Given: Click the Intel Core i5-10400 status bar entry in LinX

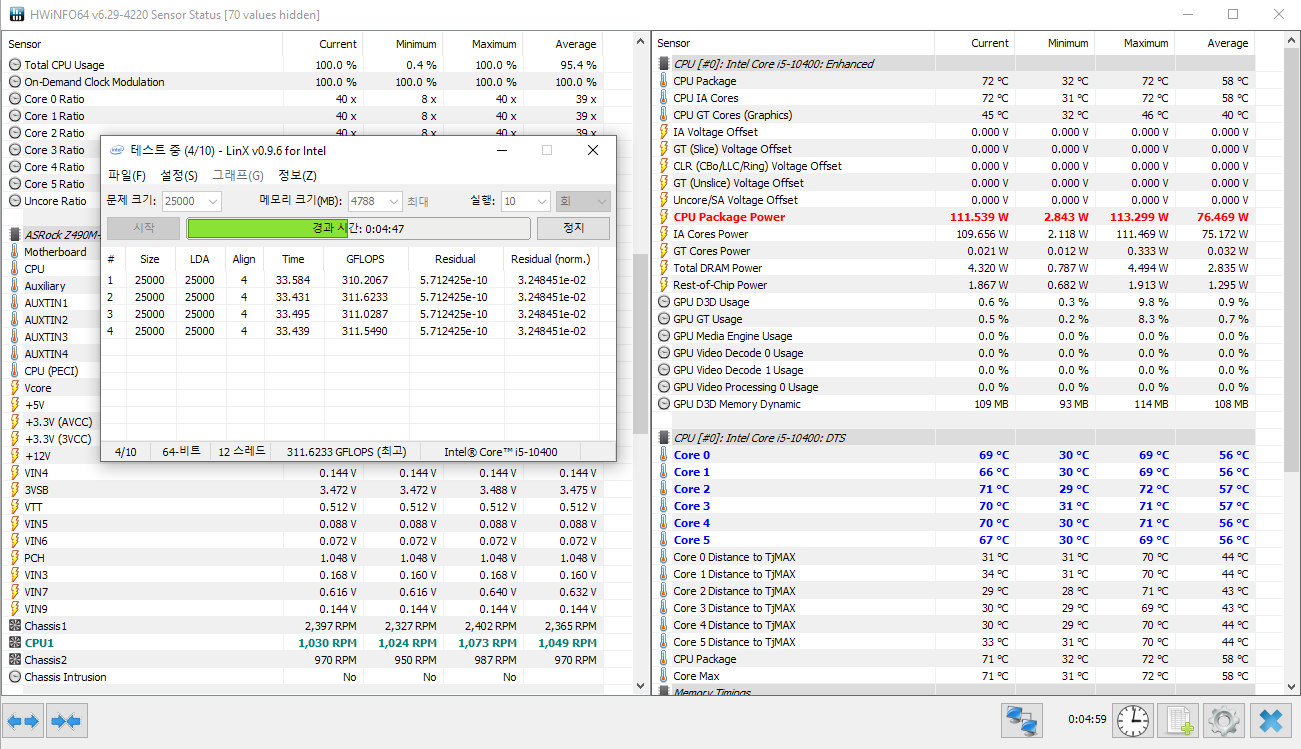Looking at the screenshot, I should [x=501, y=451].
